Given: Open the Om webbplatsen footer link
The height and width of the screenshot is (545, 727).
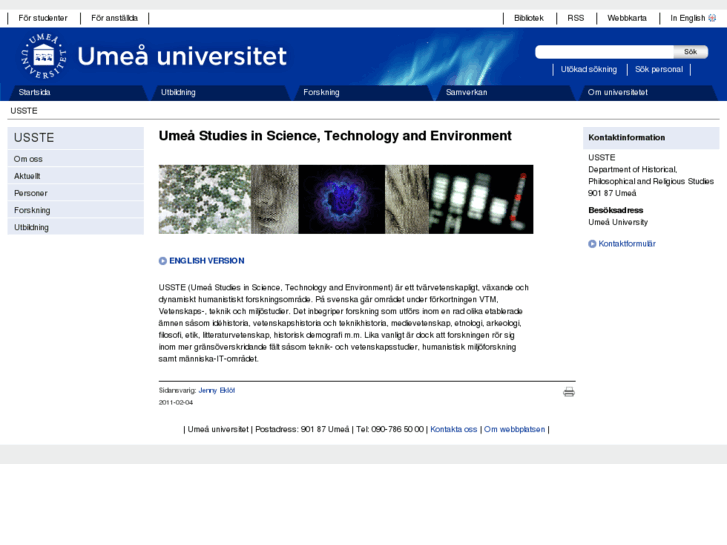Looking at the screenshot, I should 514,430.
